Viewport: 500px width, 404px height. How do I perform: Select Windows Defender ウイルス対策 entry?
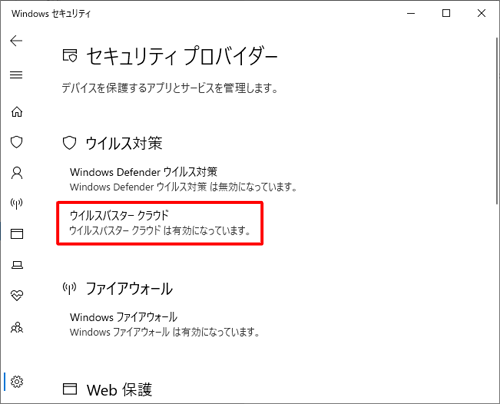click(143, 172)
